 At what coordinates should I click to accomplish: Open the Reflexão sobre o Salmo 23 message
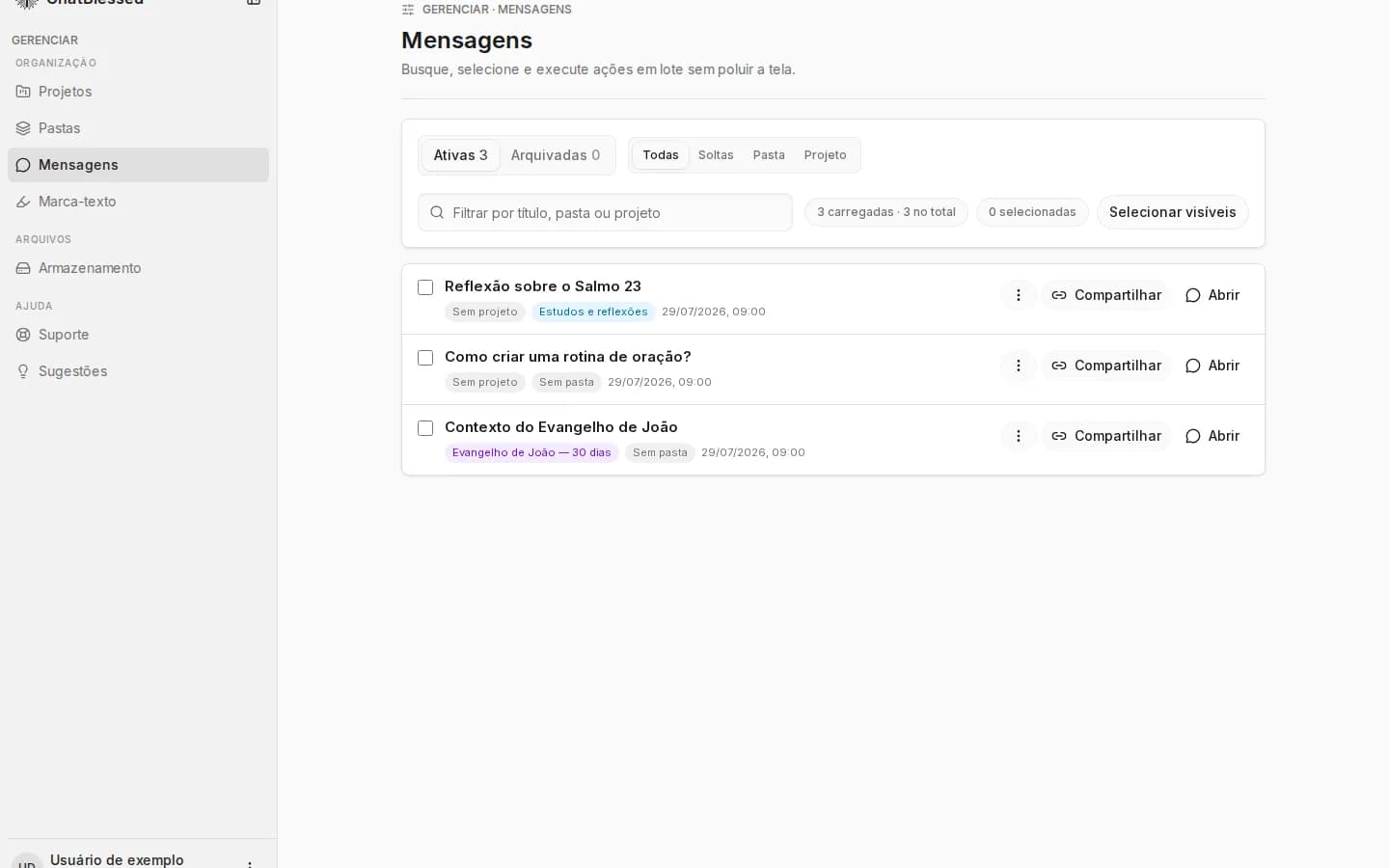tap(1212, 295)
